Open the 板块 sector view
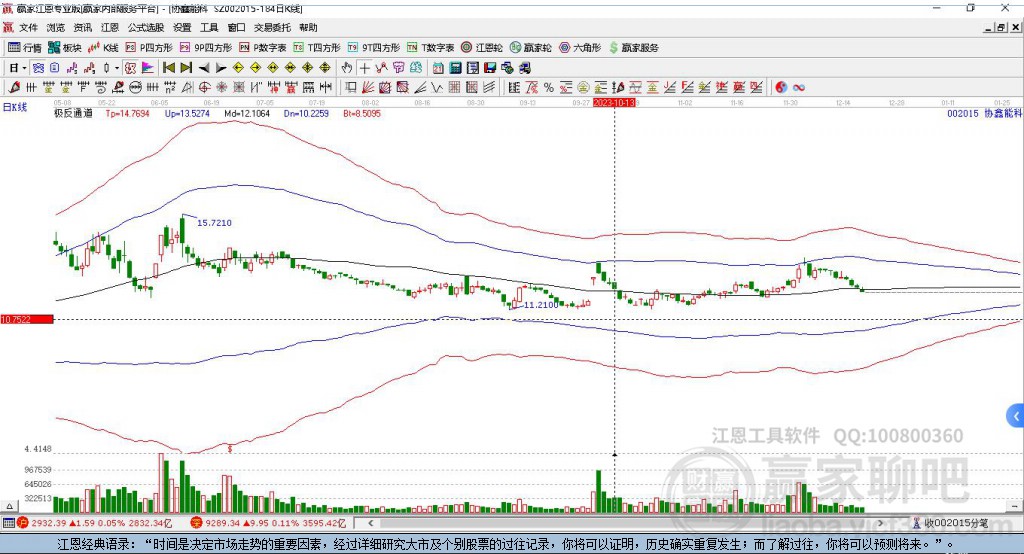This screenshot has height=554, width=1024. [64, 48]
